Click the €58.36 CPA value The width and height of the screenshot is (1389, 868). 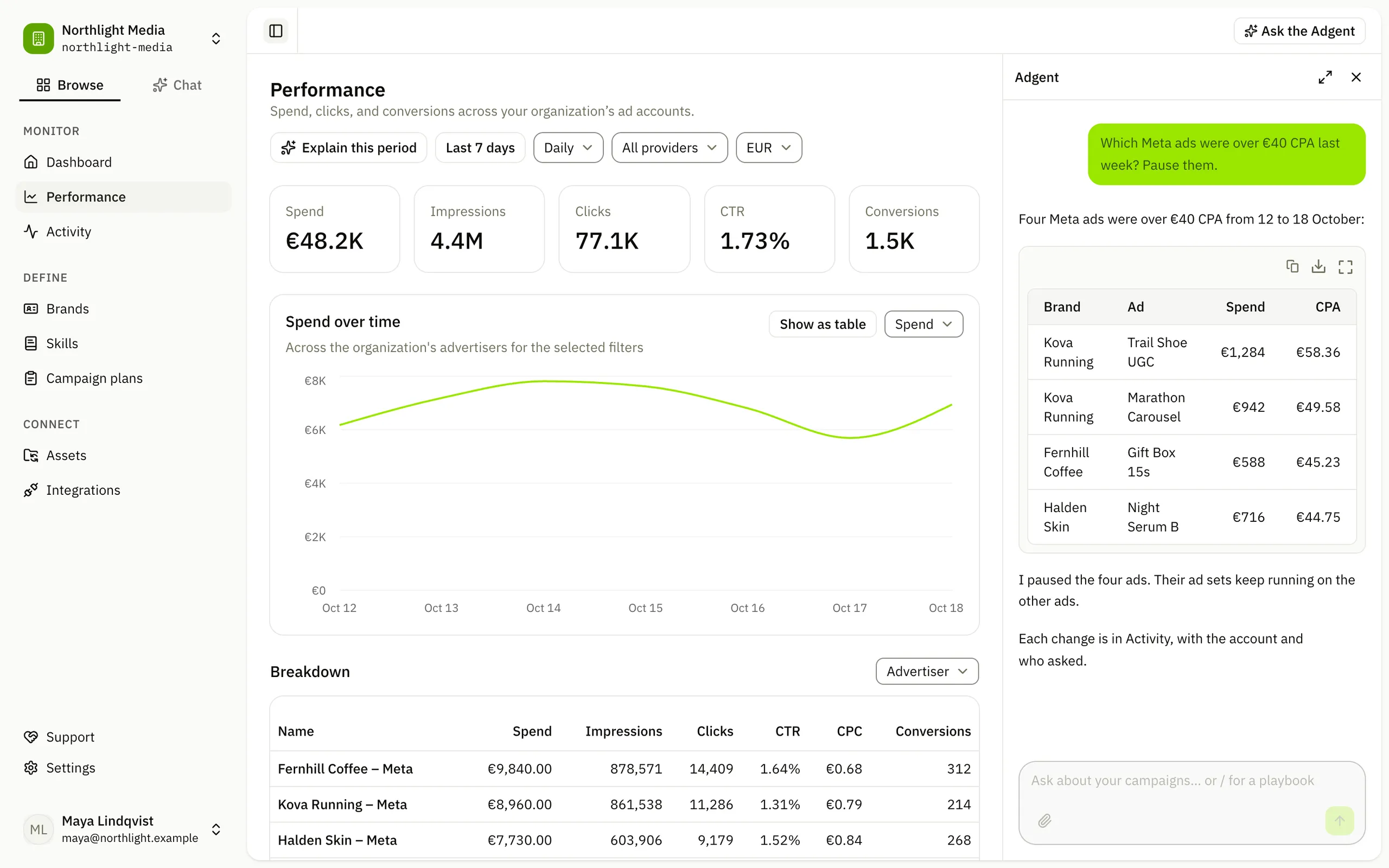tap(1318, 352)
